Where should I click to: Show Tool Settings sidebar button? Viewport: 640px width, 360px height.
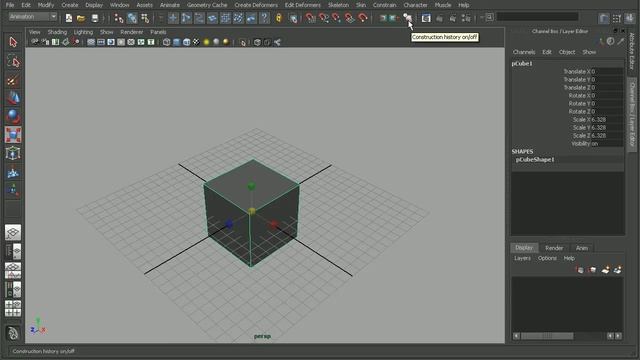[617, 18]
